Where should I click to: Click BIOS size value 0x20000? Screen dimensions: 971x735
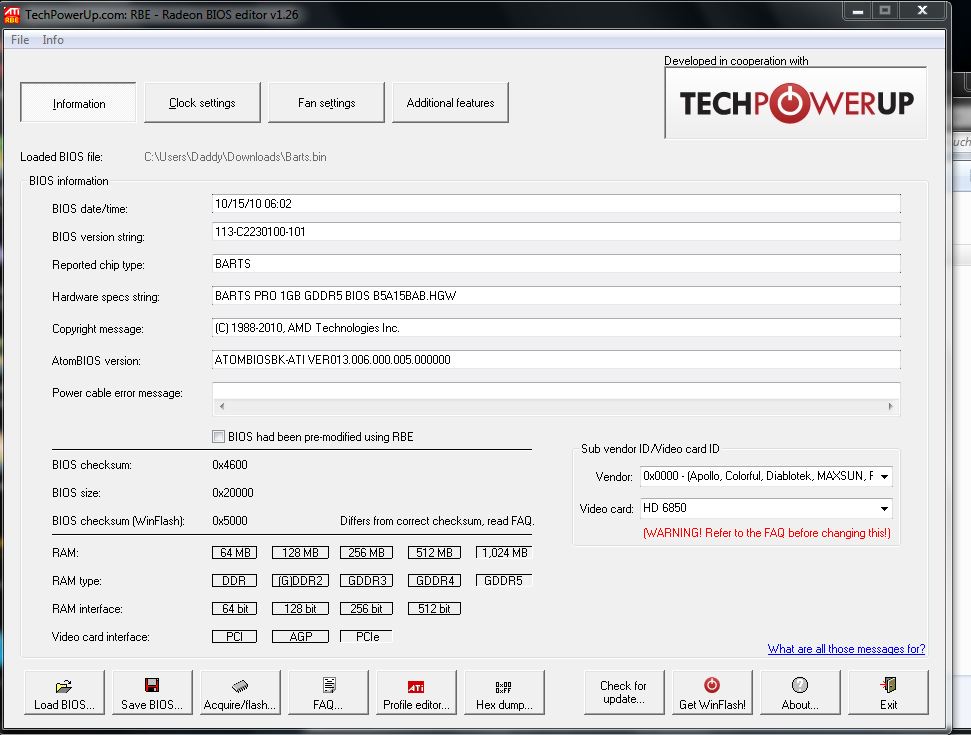pyautogui.click(x=233, y=493)
